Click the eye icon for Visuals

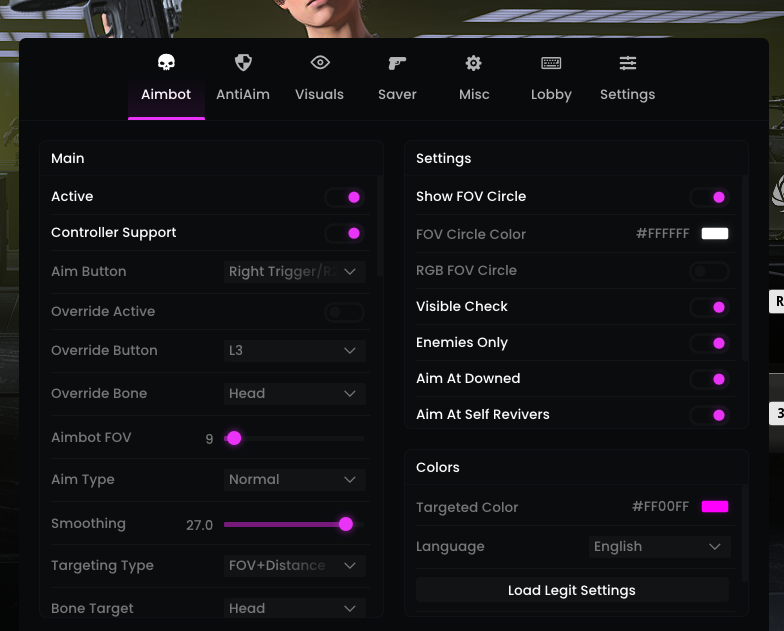(x=320, y=63)
